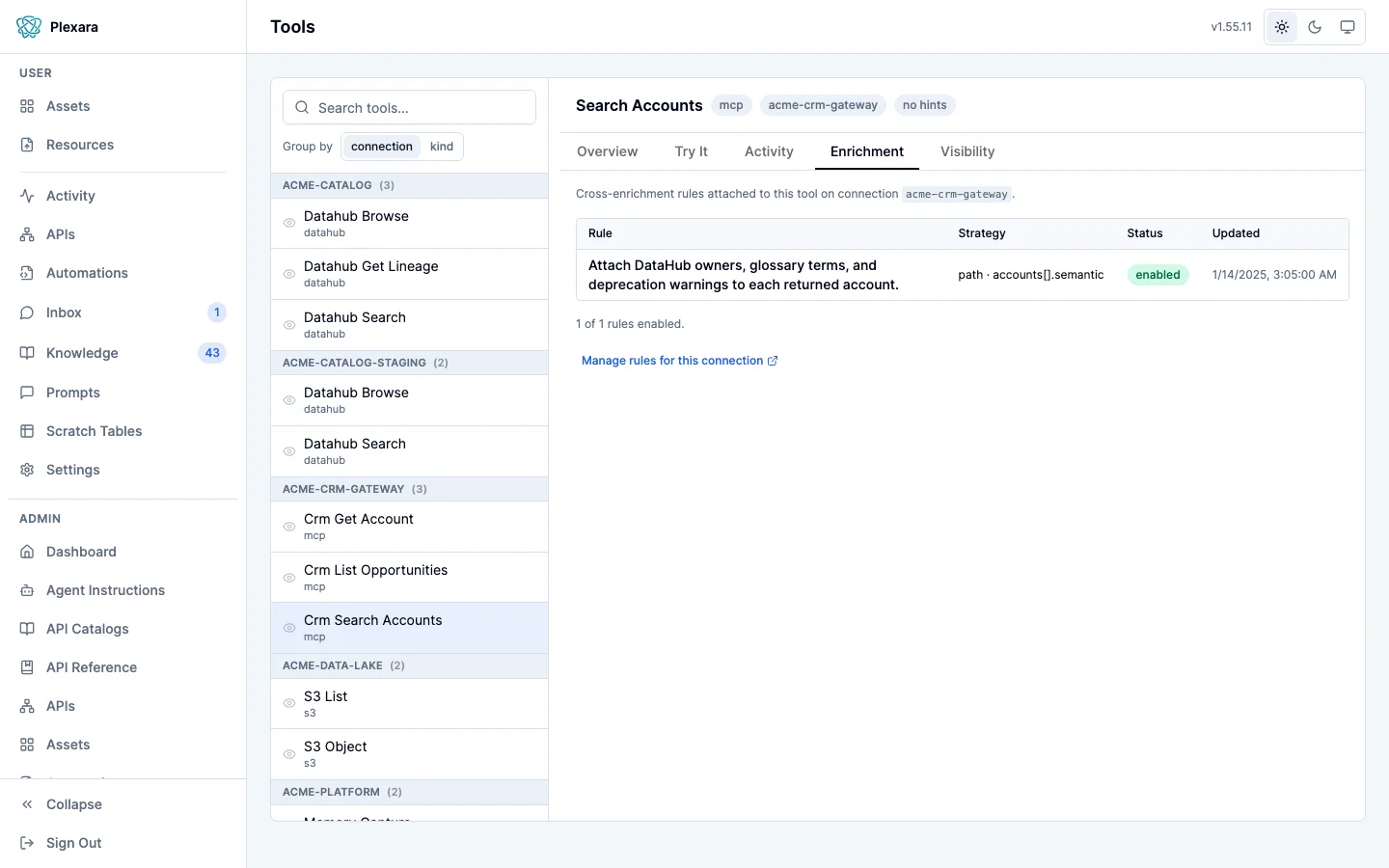Image resolution: width=1389 pixels, height=868 pixels.
Task: Group tools by connection
Action: click(x=382, y=147)
